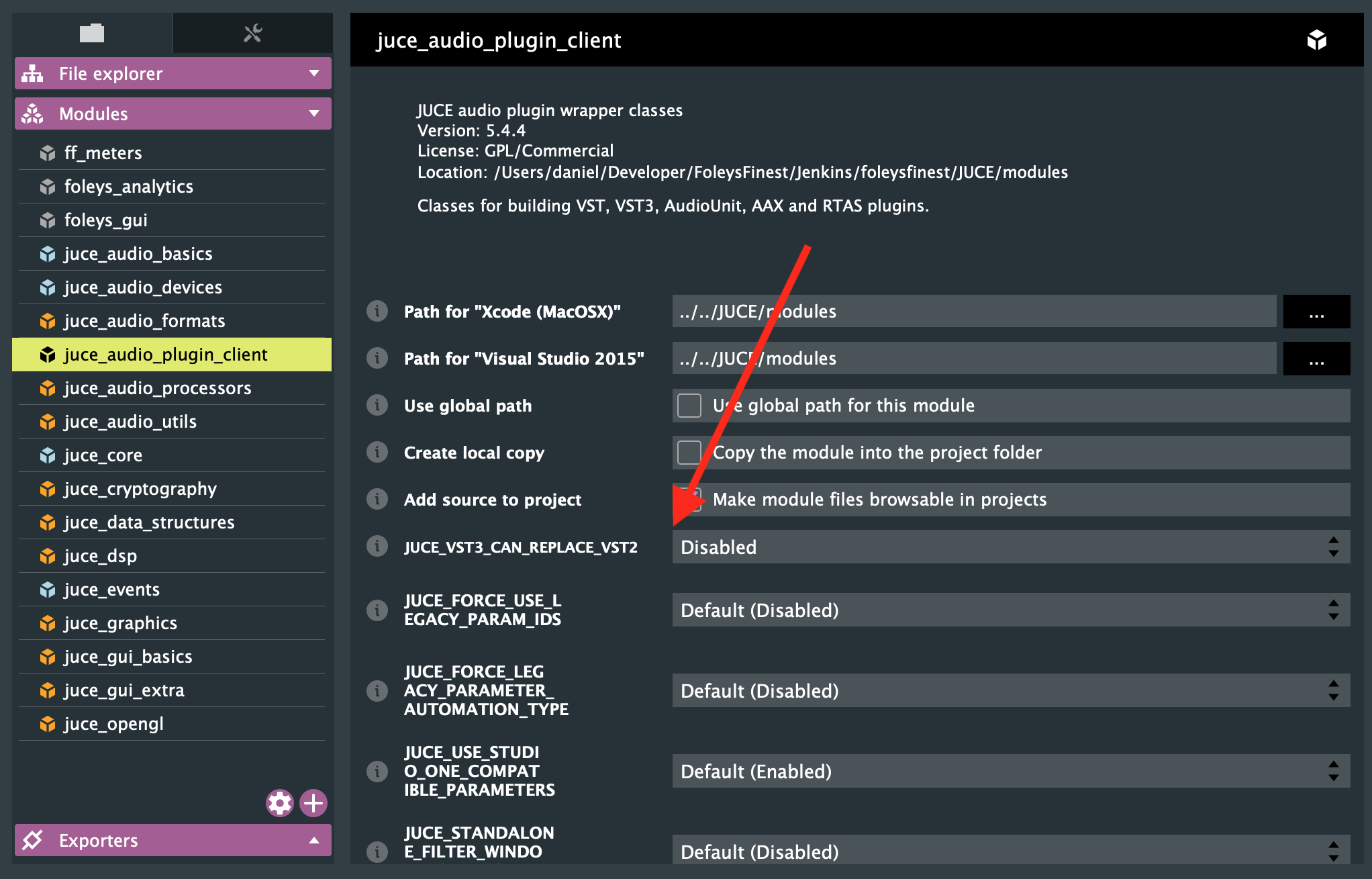
Task: Click info icon for Create local copy
Action: 377,453
